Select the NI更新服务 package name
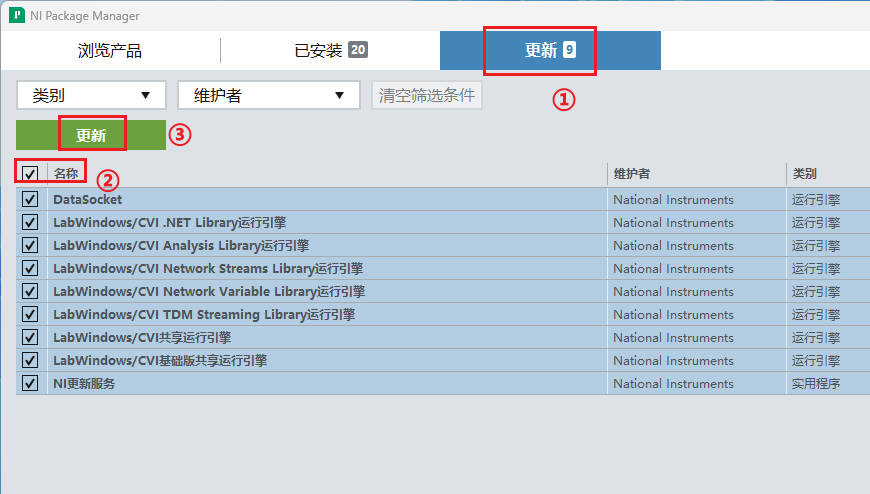The width and height of the screenshot is (870, 494). (84, 384)
